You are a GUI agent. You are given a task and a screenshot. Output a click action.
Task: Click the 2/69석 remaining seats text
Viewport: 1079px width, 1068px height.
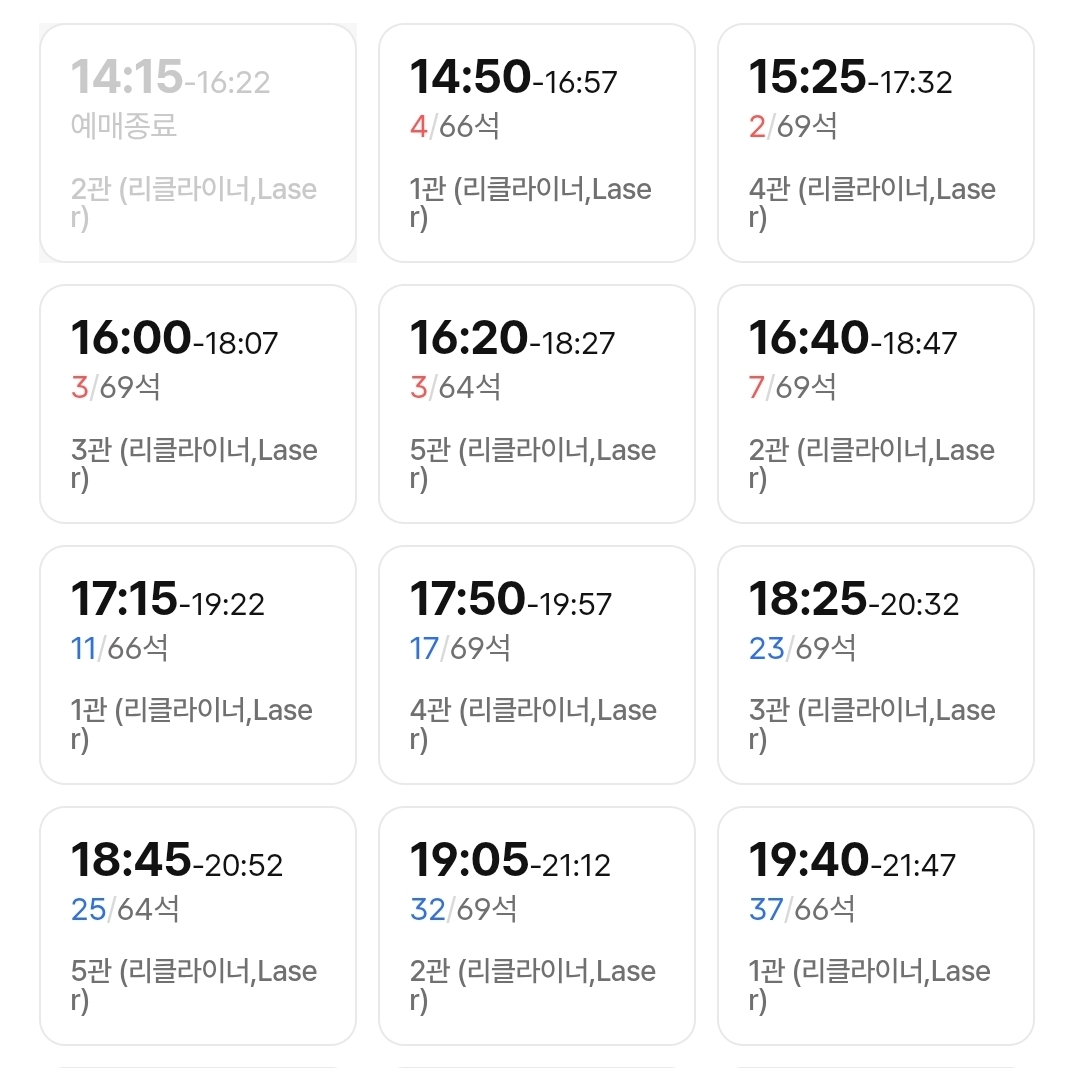(793, 126)
